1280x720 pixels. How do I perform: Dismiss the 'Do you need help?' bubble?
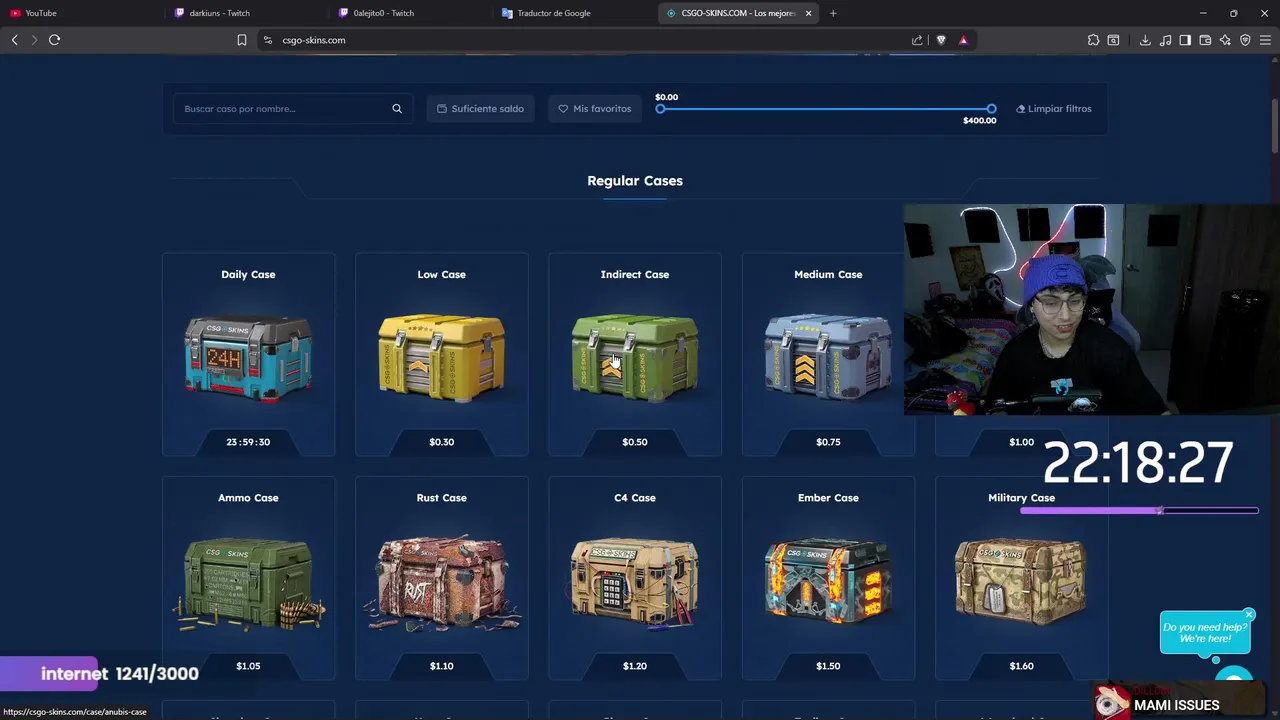pos(1249,614)
